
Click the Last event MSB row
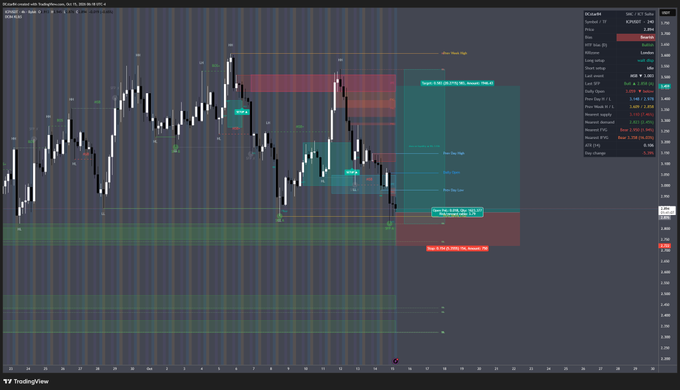pos(619,76)
